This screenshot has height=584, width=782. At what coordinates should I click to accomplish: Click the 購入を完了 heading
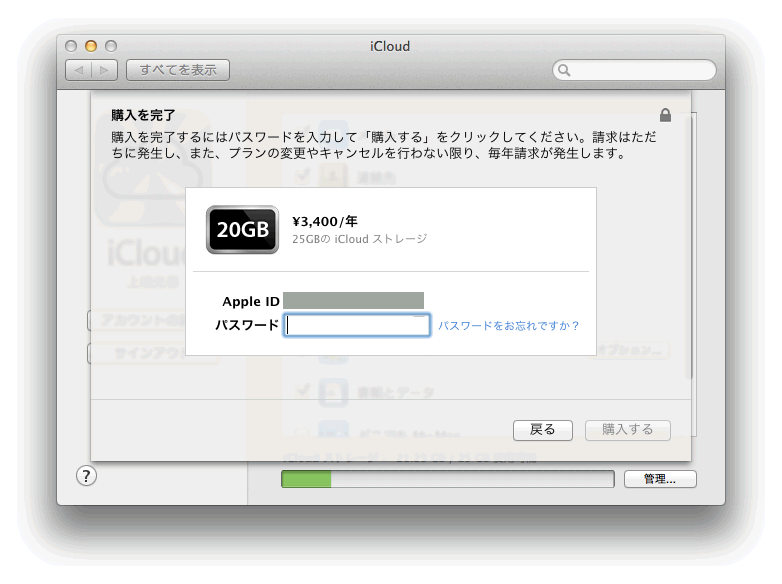coord(143,115)
